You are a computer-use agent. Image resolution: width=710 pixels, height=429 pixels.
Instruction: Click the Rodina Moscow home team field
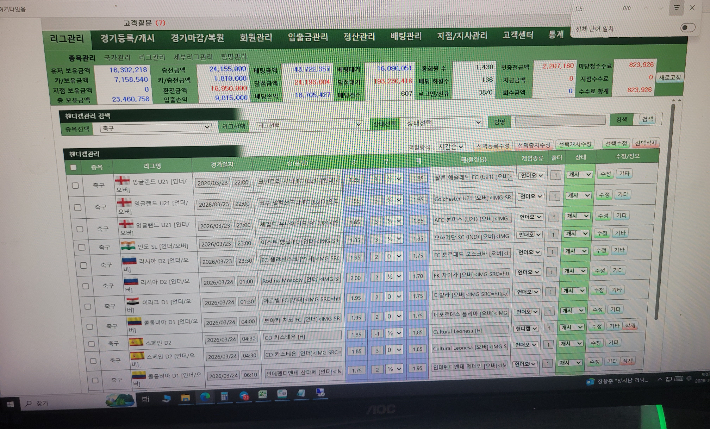[301, 280]
